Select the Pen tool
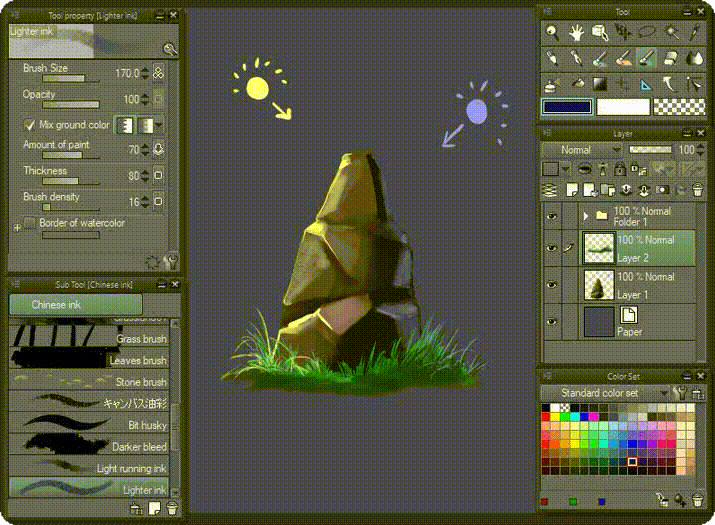This screenshot has height=525, width=715. click(x=552, y=58)
